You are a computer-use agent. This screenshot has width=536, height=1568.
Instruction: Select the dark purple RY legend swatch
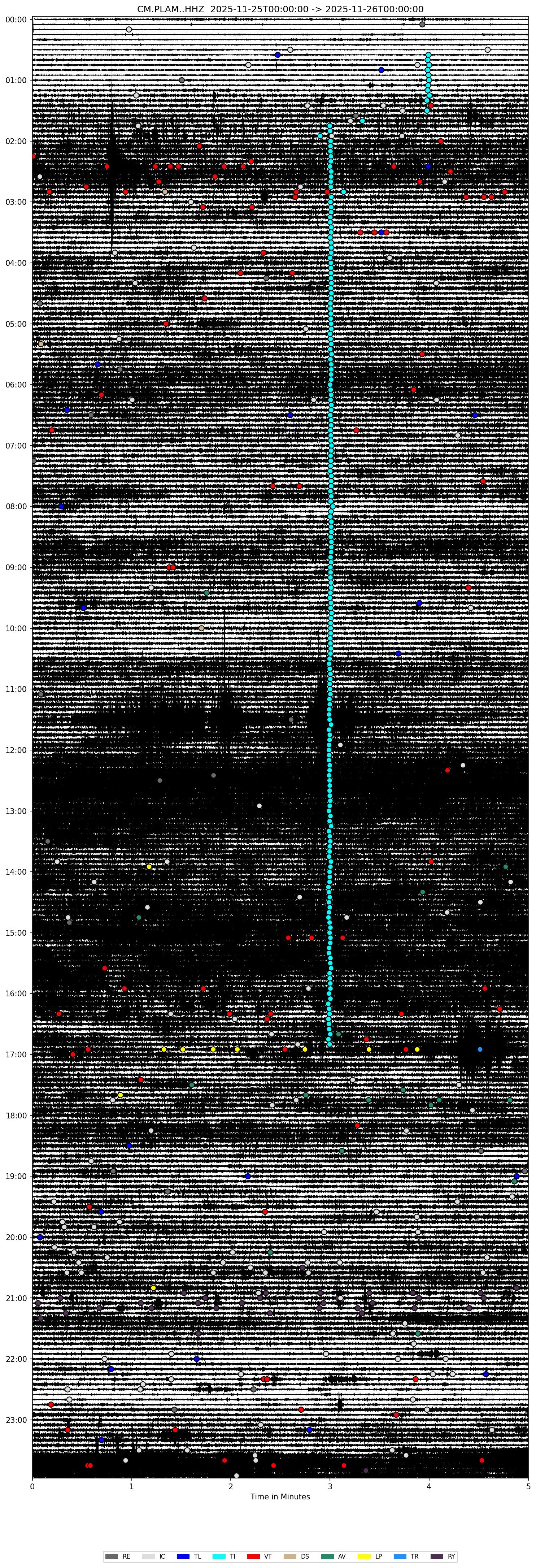click(x=436, y=1556)
